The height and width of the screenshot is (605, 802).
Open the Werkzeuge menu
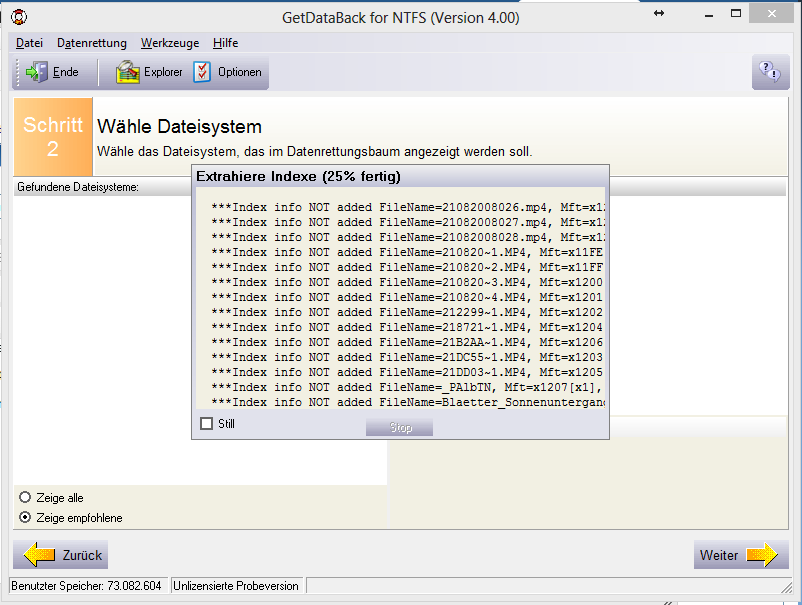click(x=170, y=43)
